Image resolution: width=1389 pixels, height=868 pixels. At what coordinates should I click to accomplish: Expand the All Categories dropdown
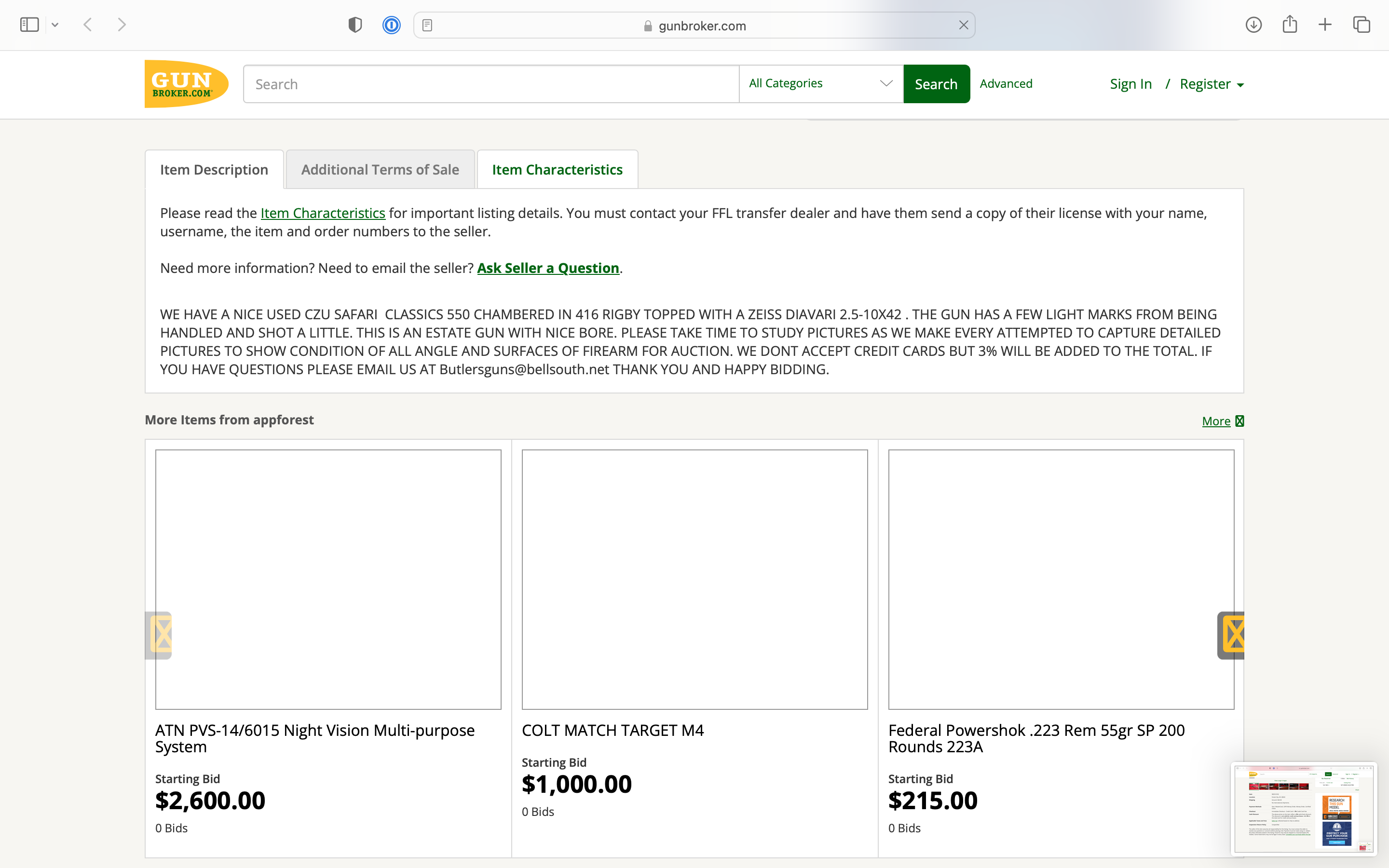pos(821,84)
